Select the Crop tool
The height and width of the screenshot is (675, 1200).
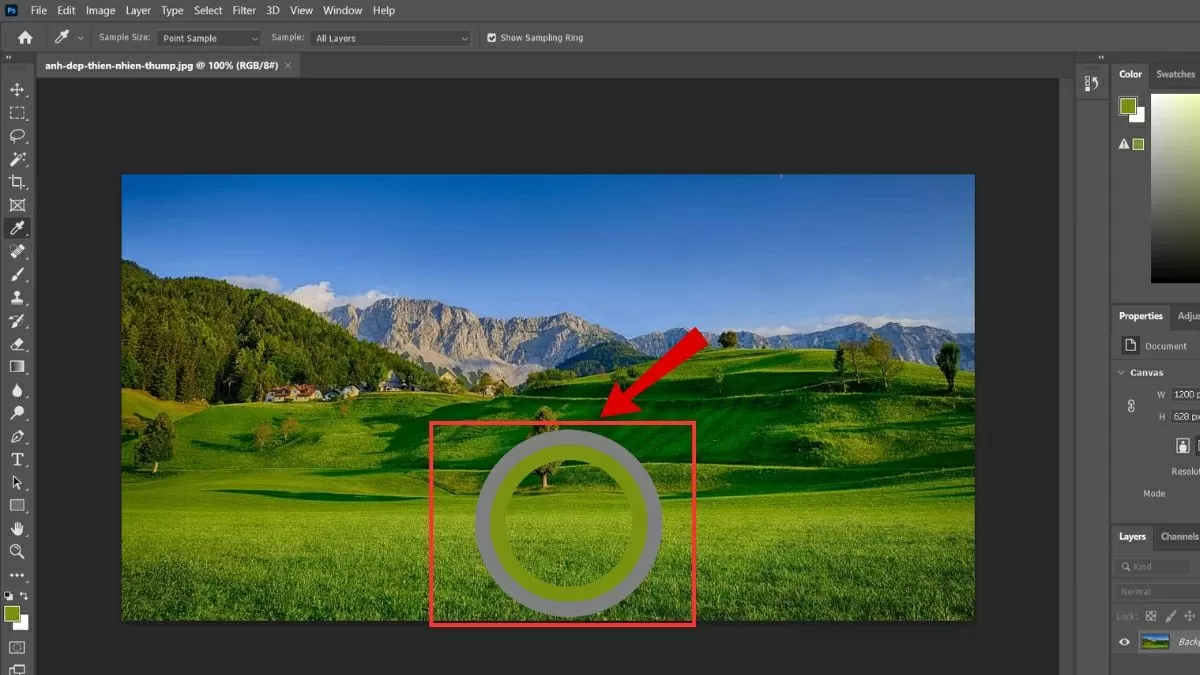click(17, 182)
